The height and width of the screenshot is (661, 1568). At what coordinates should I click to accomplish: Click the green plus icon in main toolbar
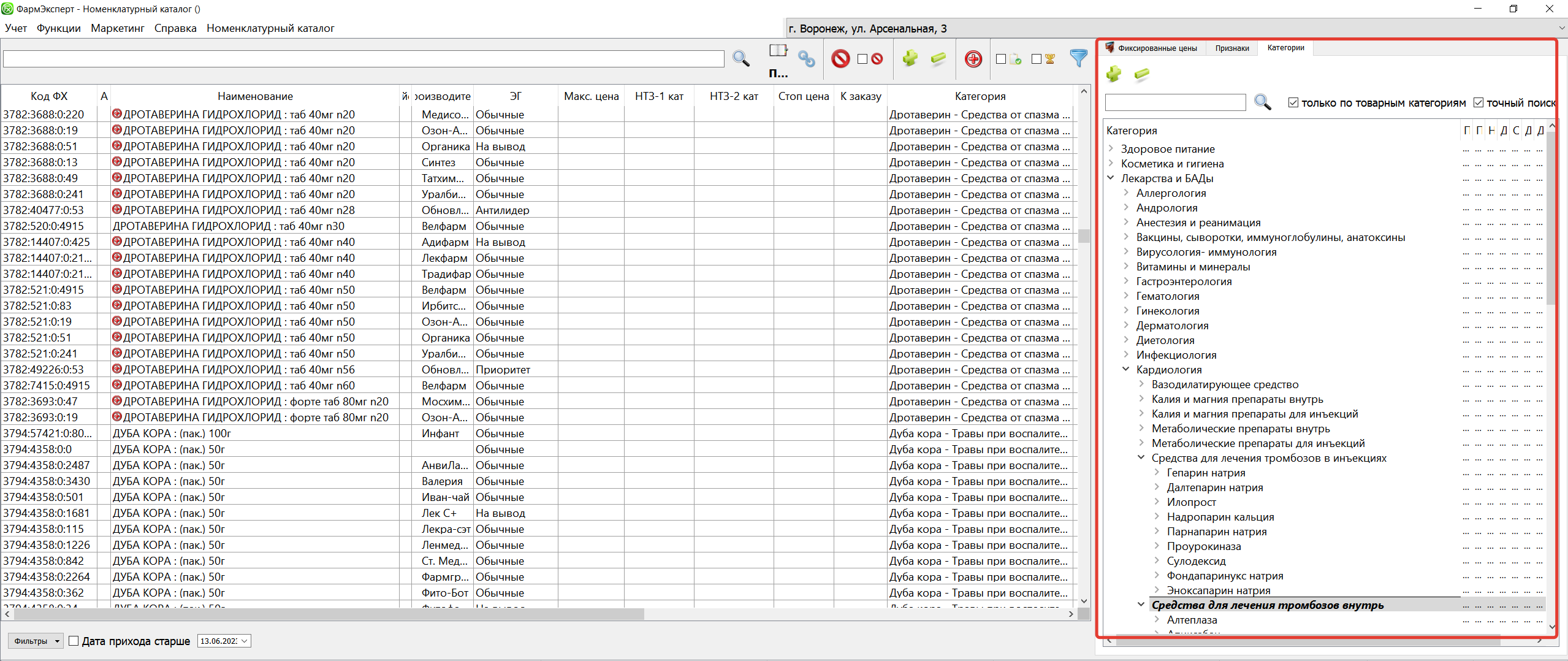tap(910, 58)
